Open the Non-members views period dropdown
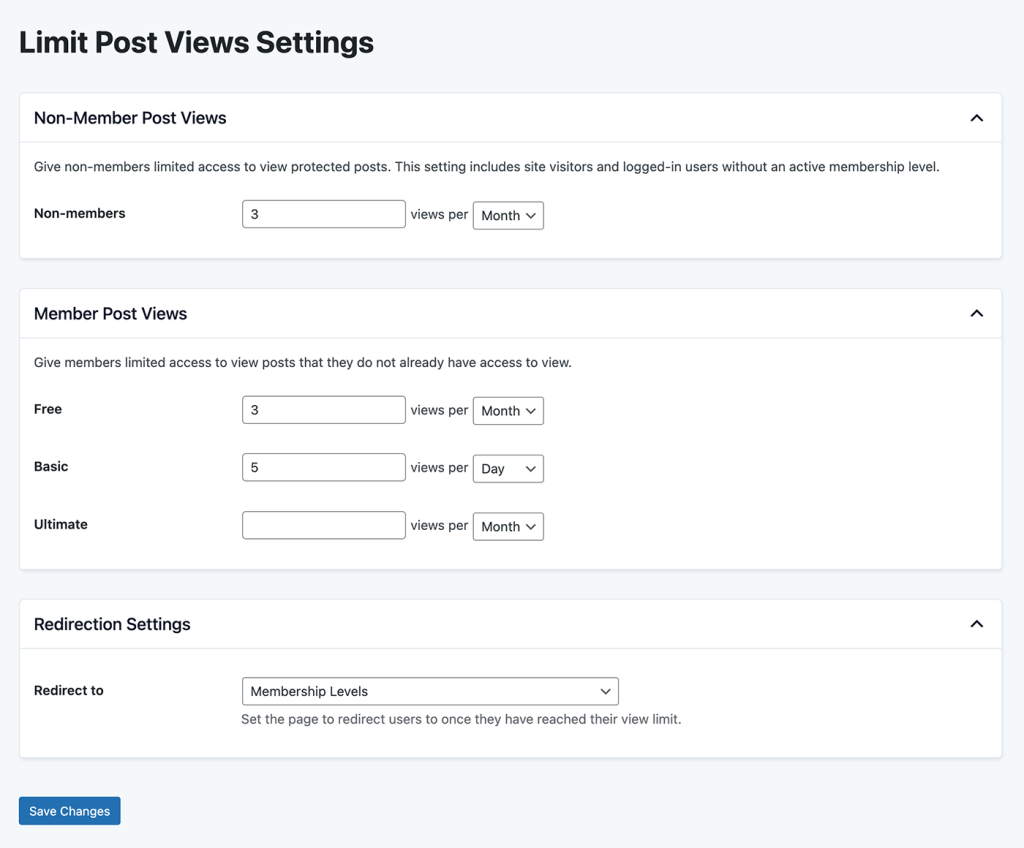 [x=508, y=215]
